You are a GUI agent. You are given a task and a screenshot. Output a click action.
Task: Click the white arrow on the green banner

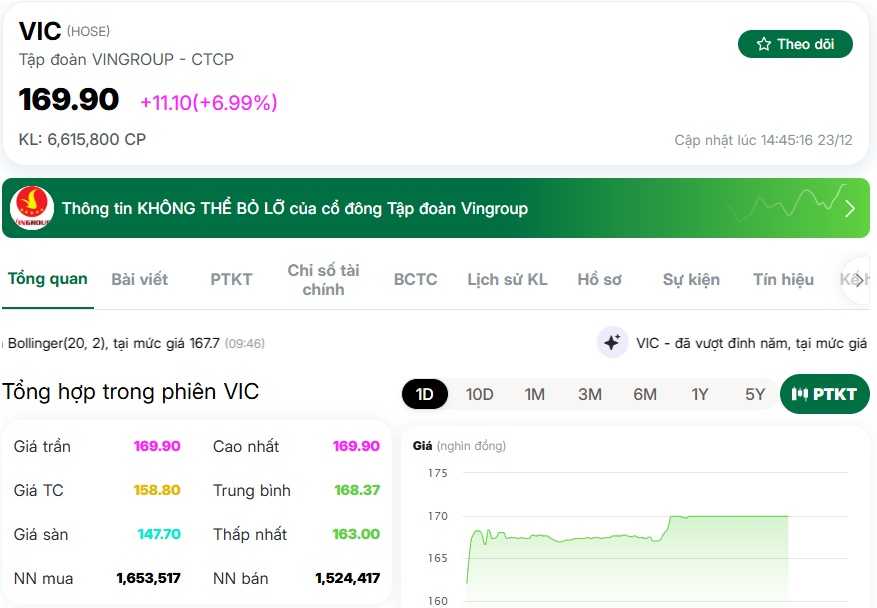[849, 208]
